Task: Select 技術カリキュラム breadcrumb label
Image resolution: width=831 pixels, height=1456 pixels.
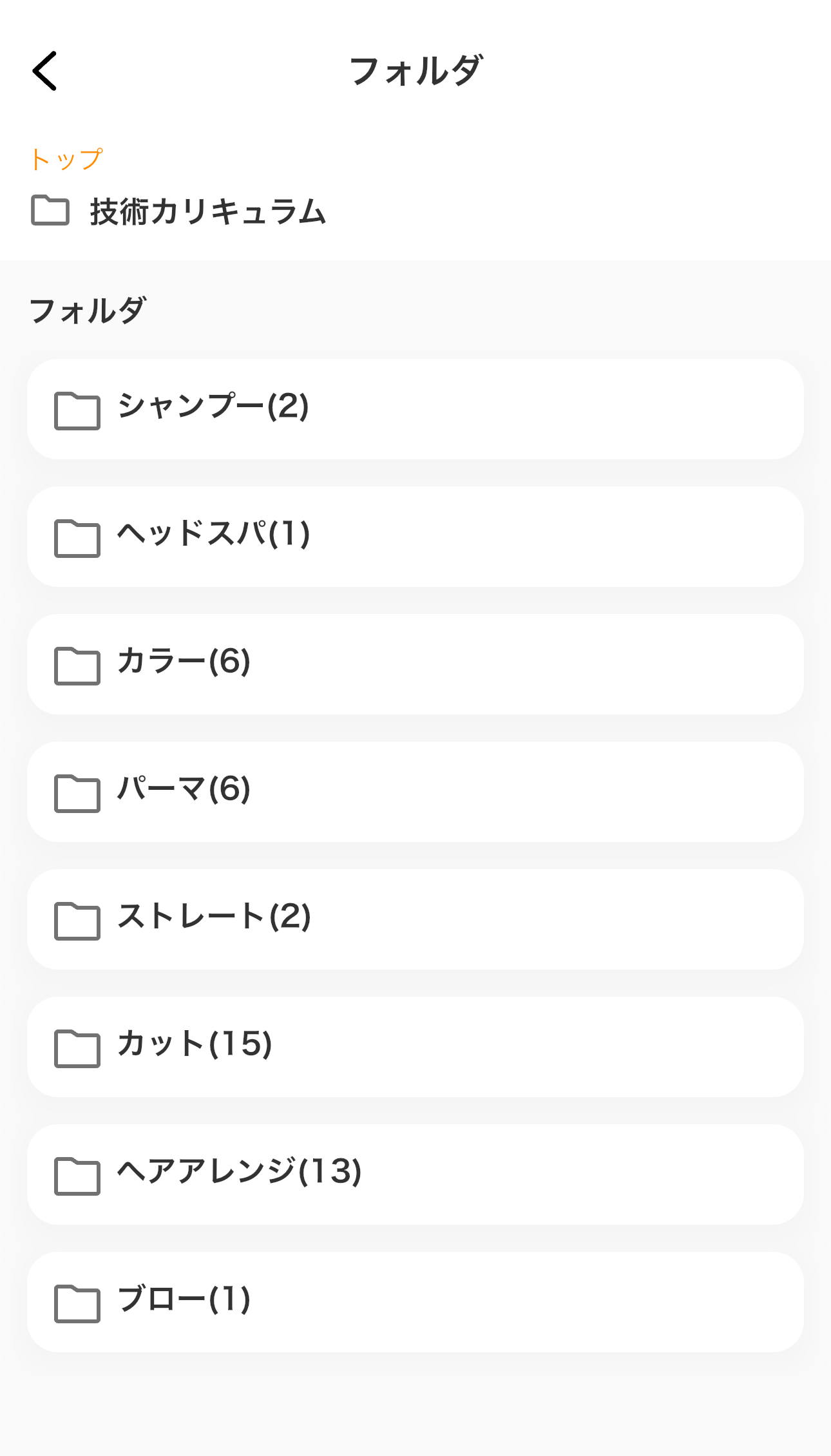Action: pos(208,212)
